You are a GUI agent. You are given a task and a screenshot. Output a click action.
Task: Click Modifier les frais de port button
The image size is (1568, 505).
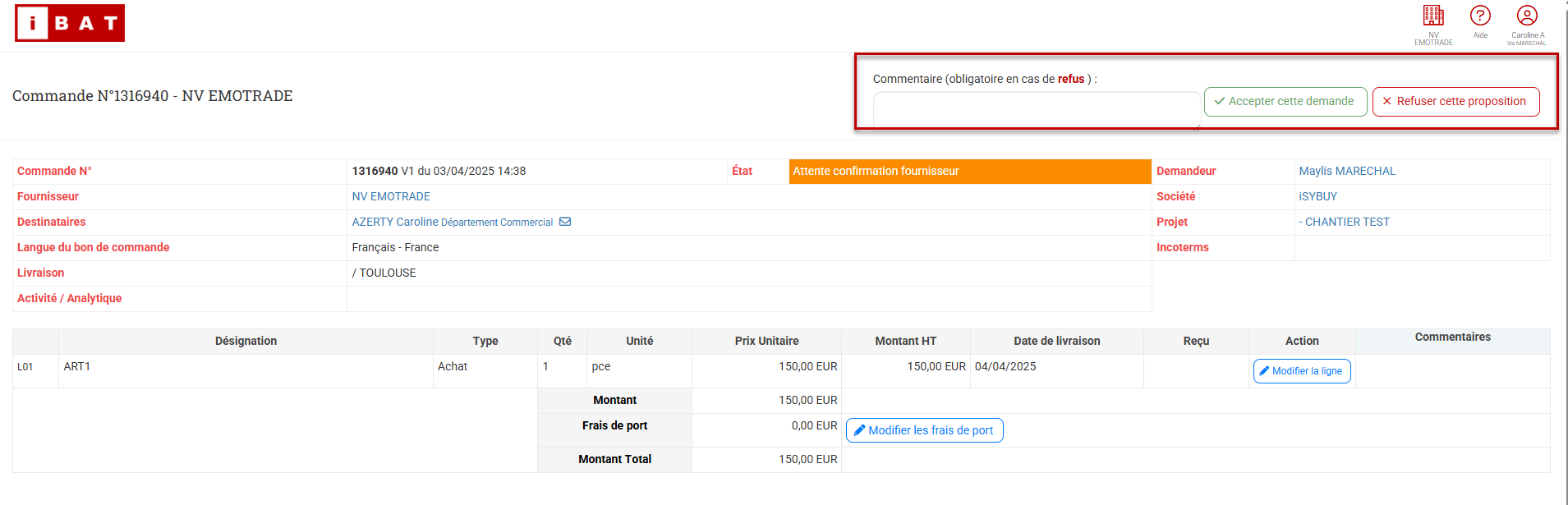tap(924, 430)
